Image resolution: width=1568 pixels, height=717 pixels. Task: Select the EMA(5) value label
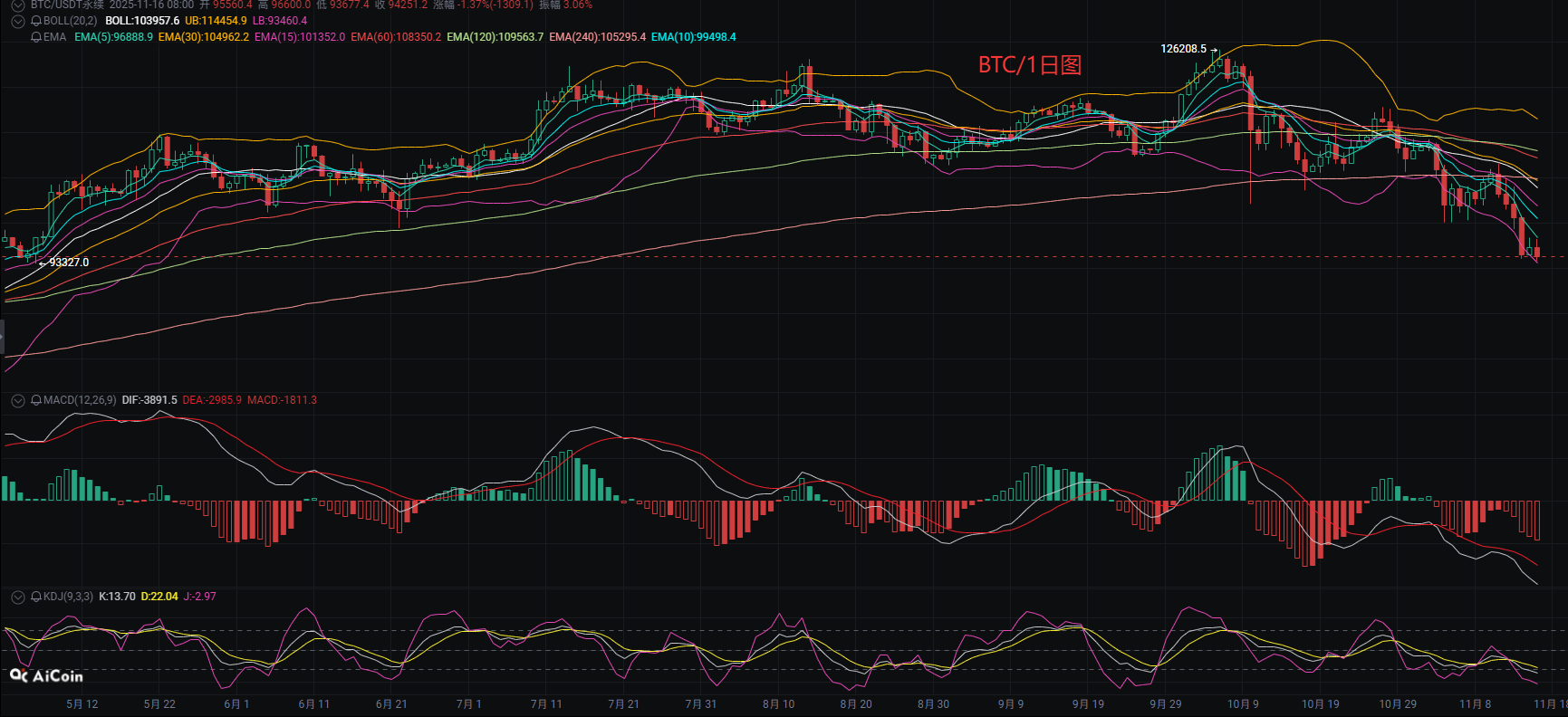point(113,37)
